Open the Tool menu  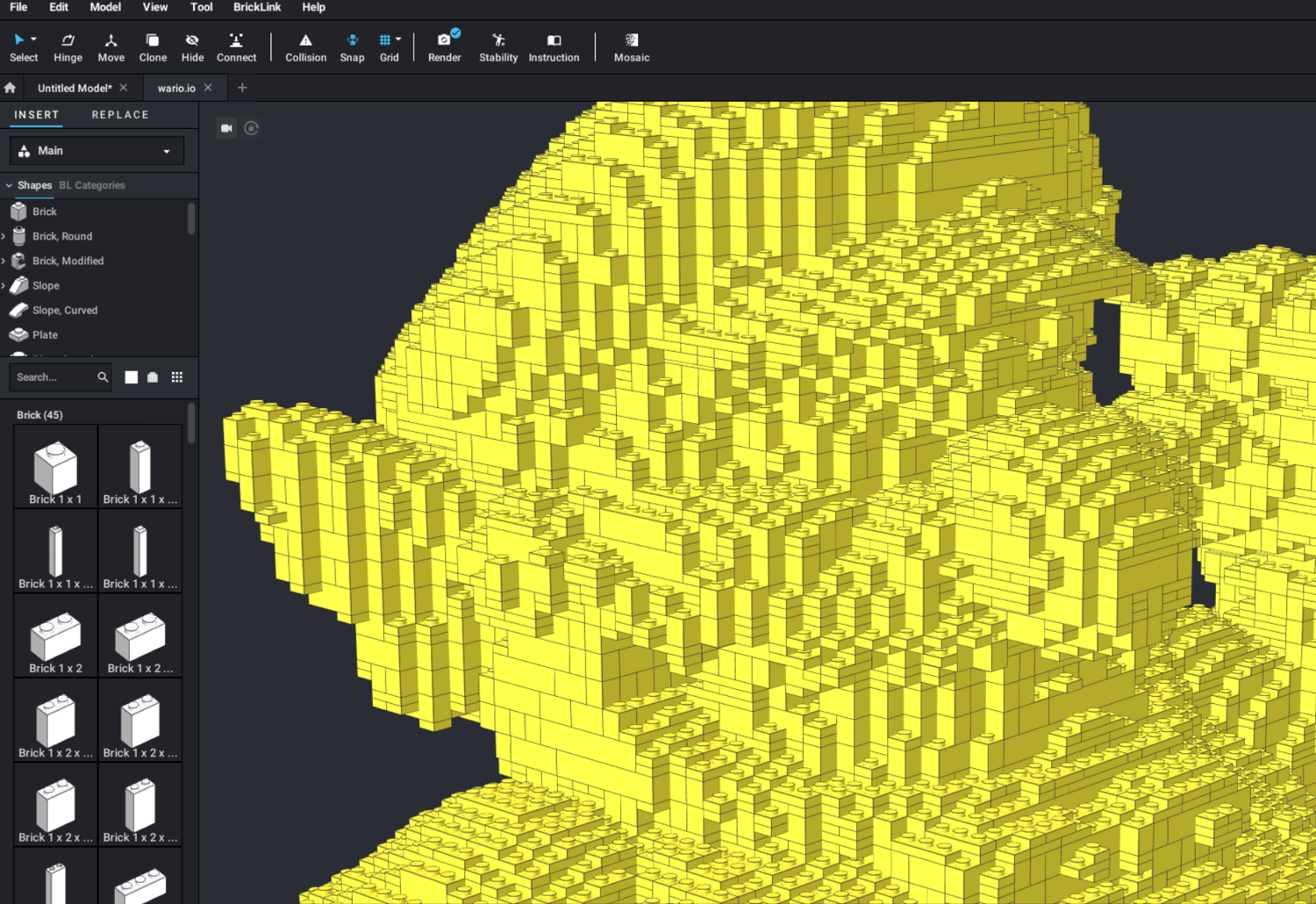point(202,7)
